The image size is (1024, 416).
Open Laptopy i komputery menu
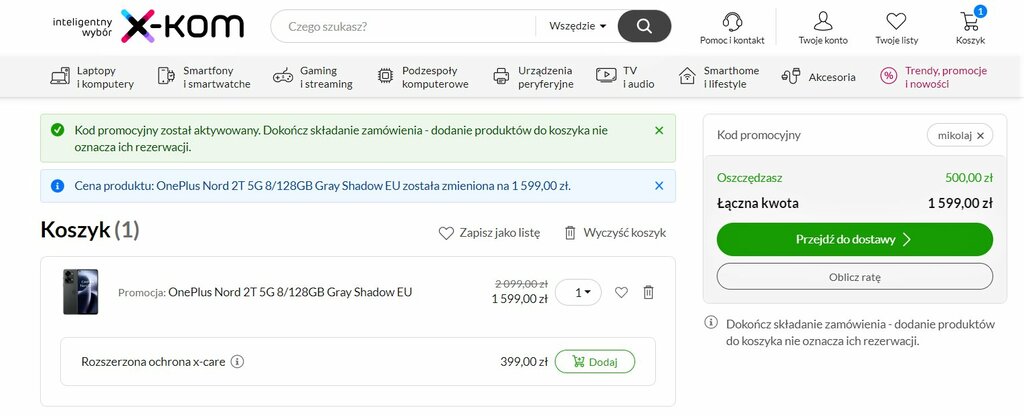click(x=93, y=77)
